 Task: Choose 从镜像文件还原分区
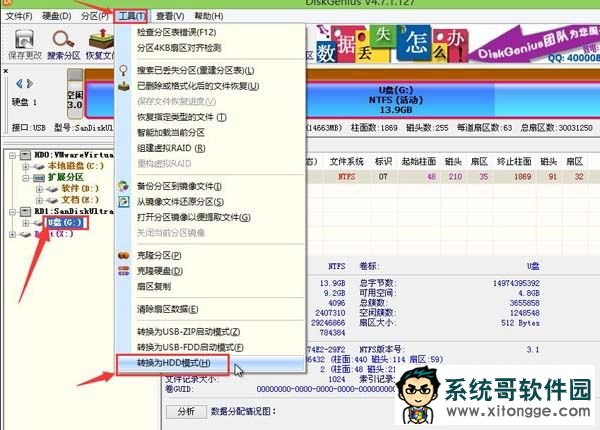[181, 202]
